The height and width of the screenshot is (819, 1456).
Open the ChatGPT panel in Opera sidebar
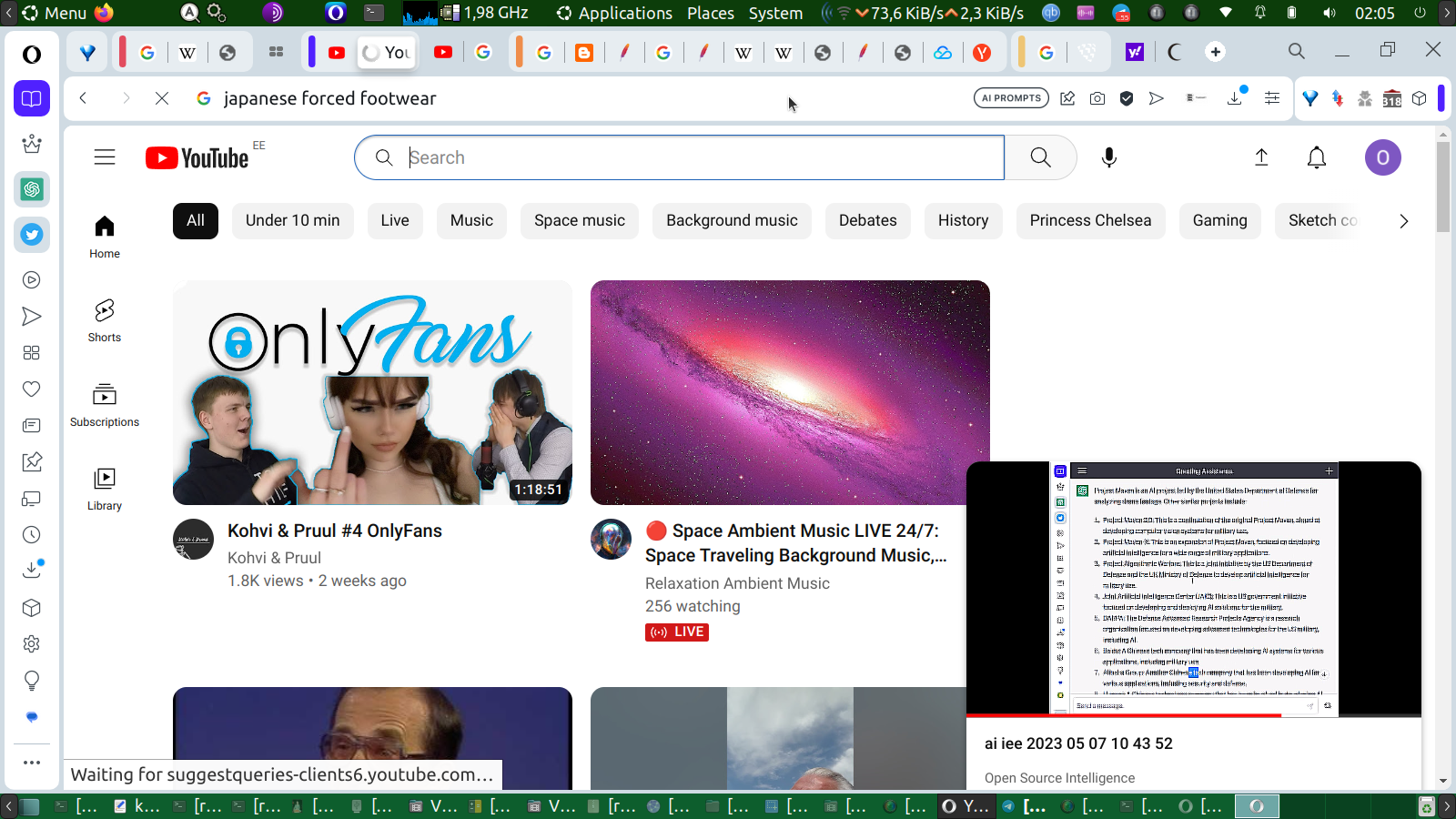tap(32, 189)
